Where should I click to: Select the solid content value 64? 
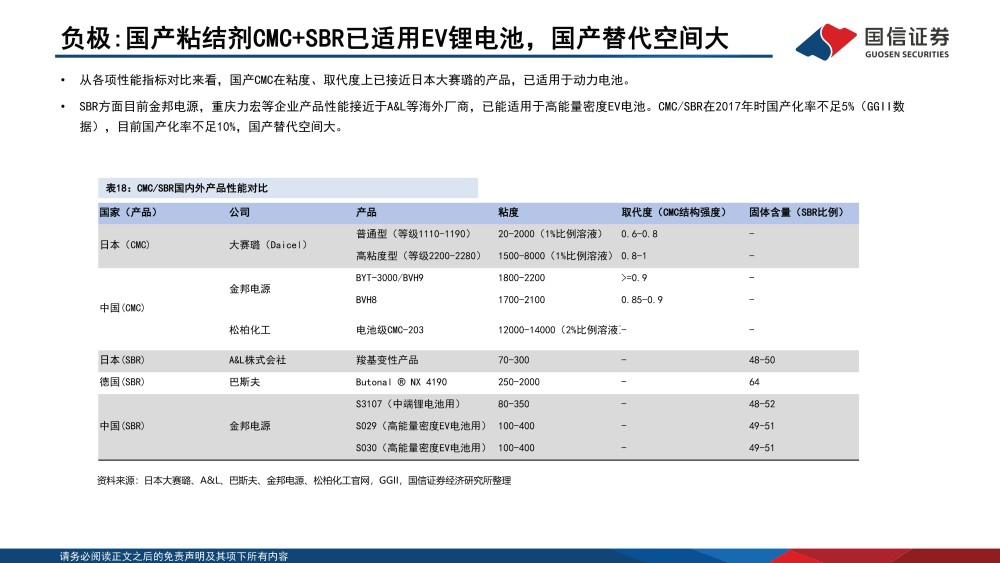(754, 382)
